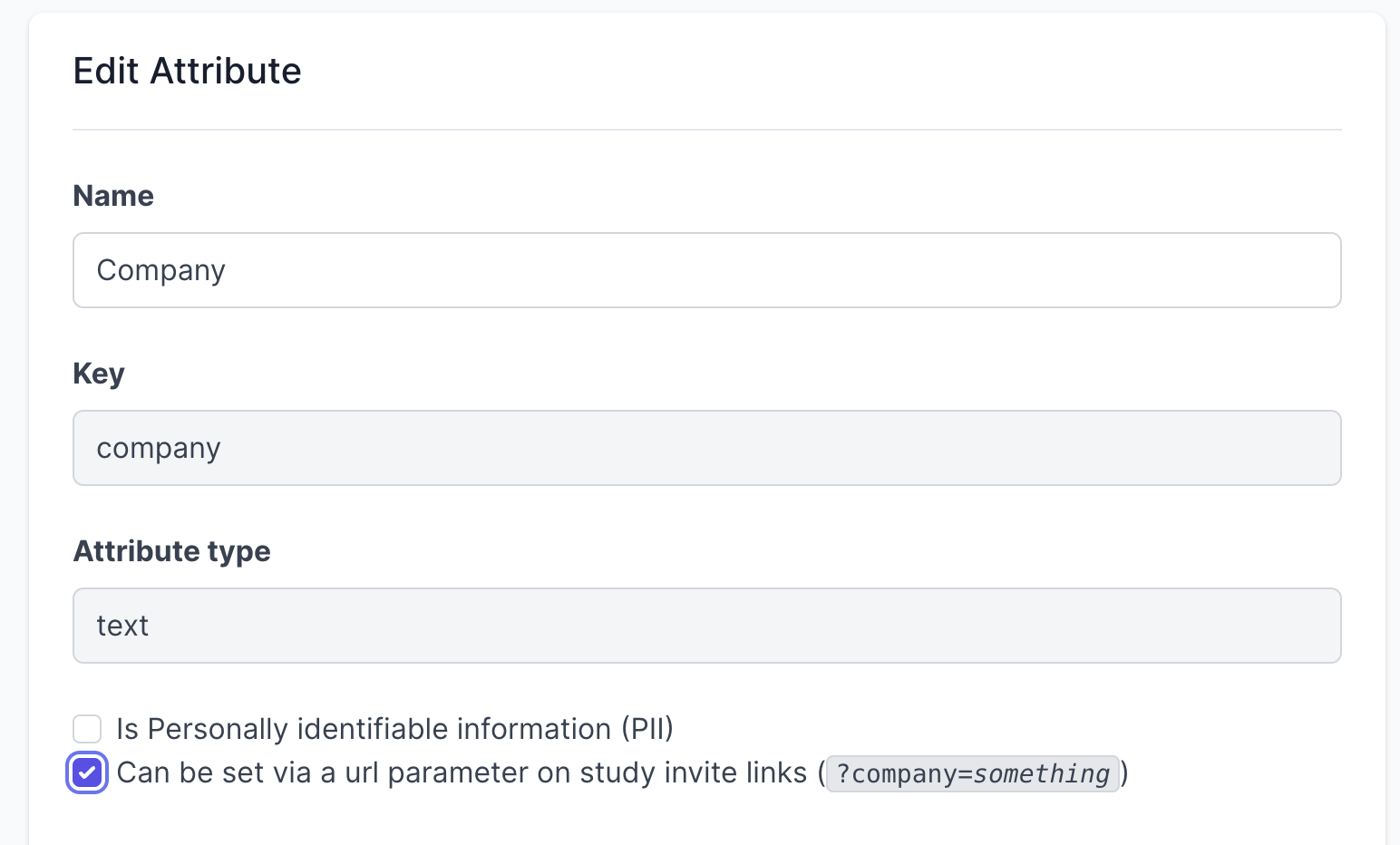Click the word 'Company' inside the Name field
Screen dimensions: 1400x845
pos(161,270)
